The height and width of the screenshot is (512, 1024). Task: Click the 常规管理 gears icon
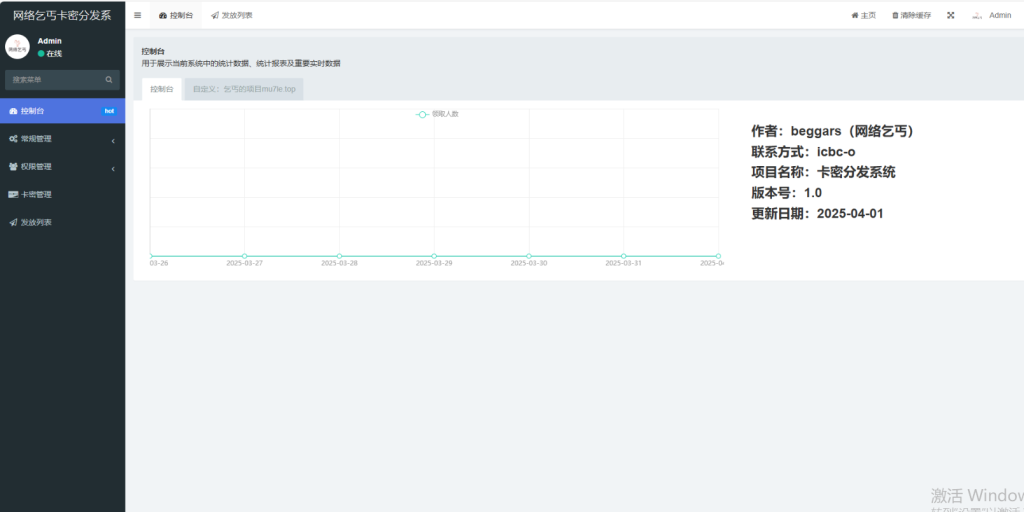(13, 139)
